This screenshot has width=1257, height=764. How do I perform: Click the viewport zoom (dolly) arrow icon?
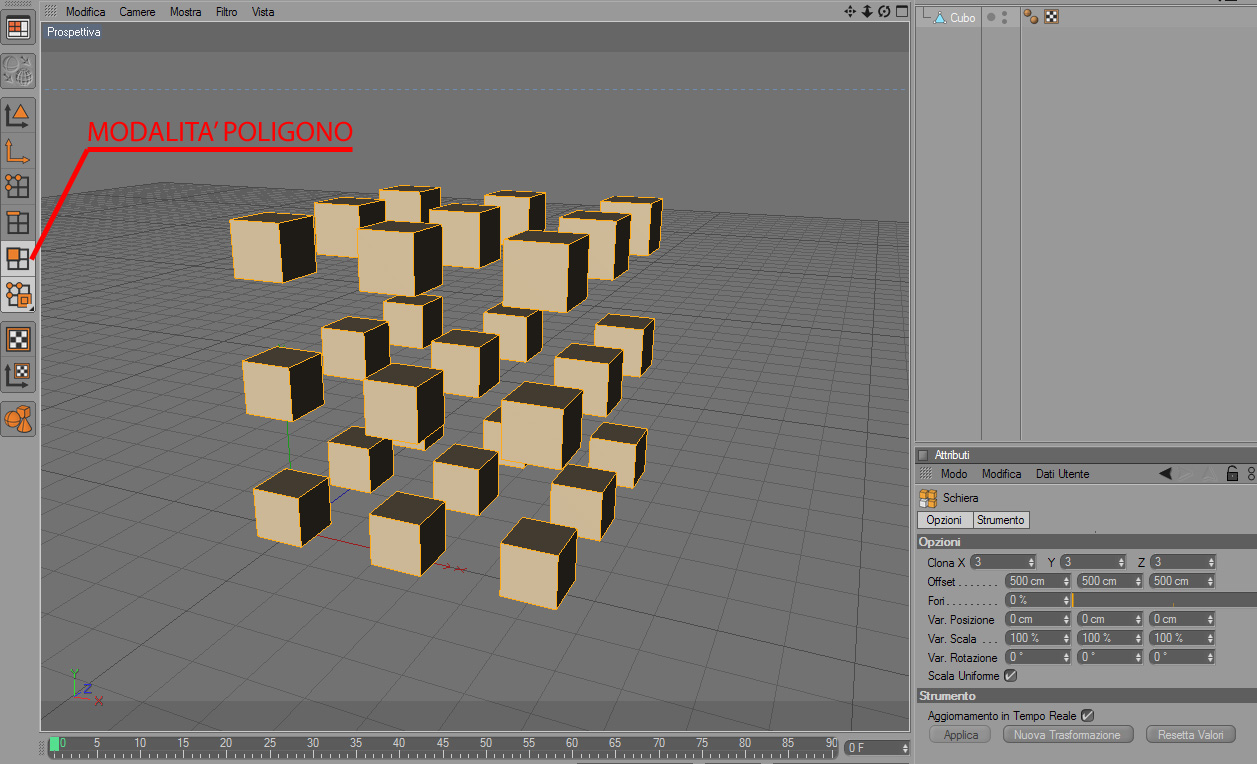[867, 11]
